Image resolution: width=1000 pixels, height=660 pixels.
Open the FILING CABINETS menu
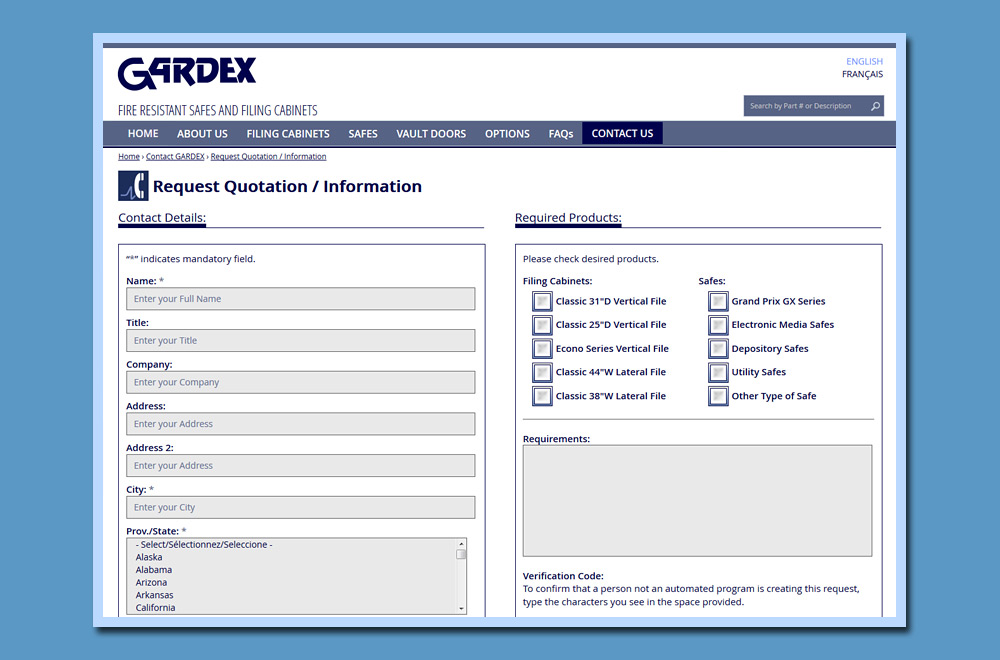pyautogui.click(x=288, y=134)
